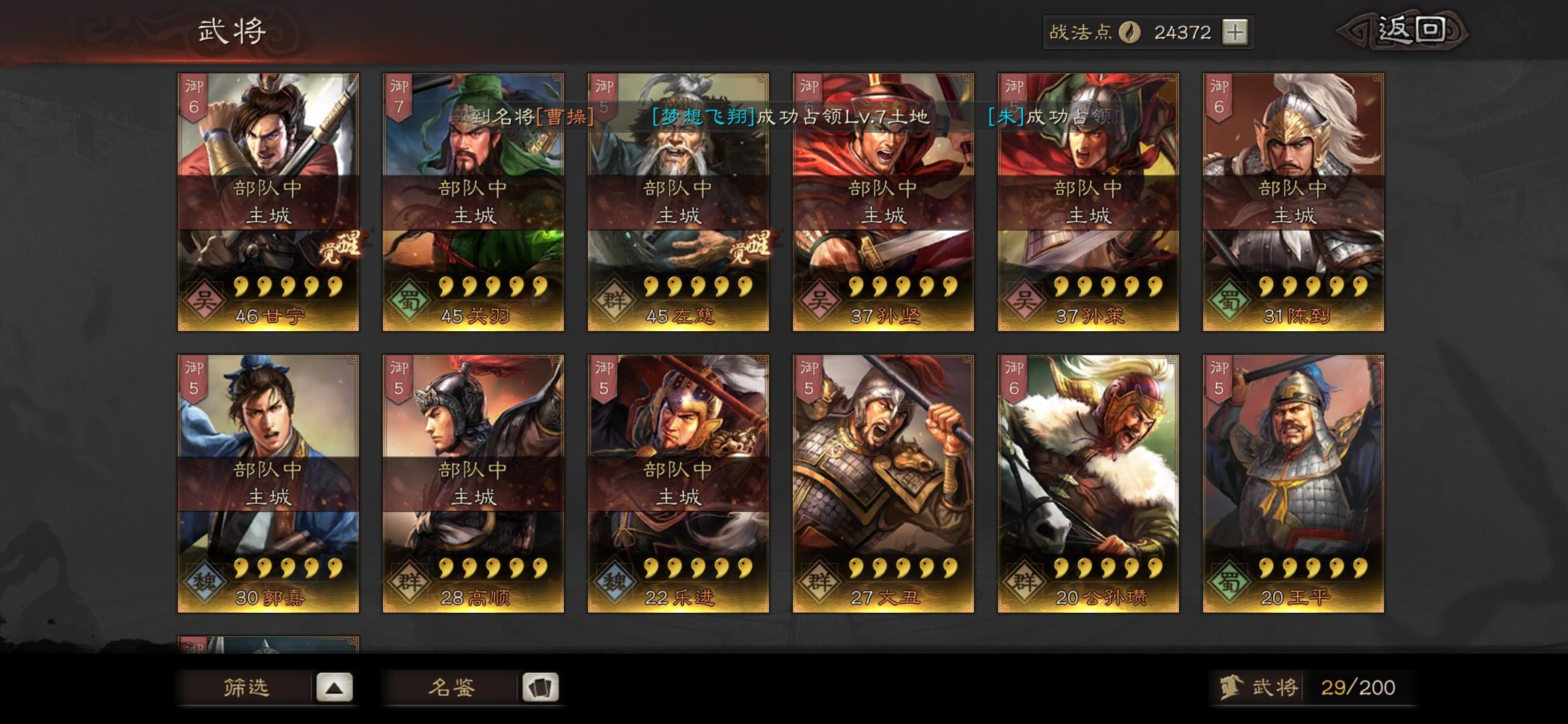The image size is (1568, 724).
Task: Click the general helmet icon beside 武将 count
Action: [x=1230, y=687]
